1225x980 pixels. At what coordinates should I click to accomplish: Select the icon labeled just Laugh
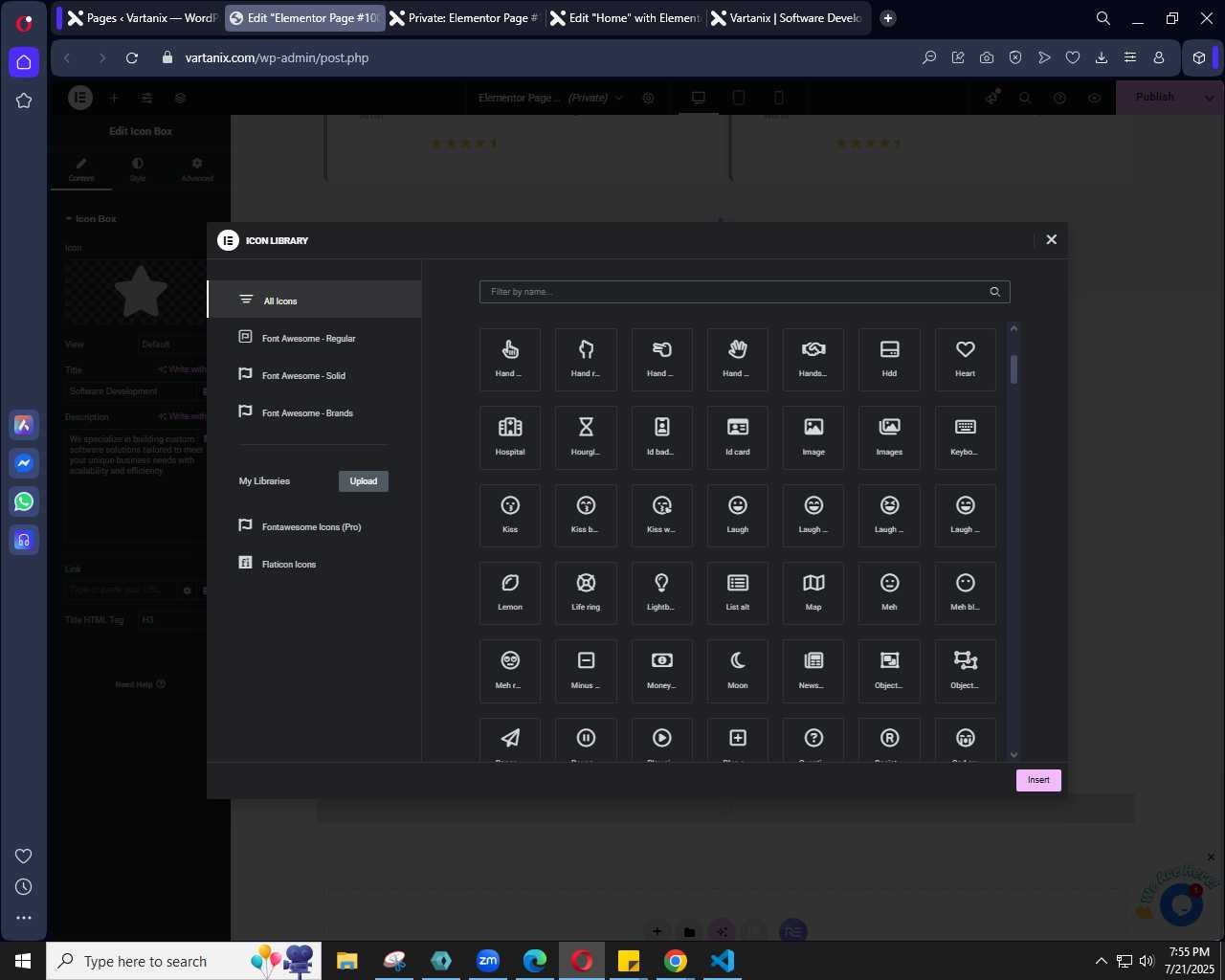pyautogui.click(x=737, y=515)
